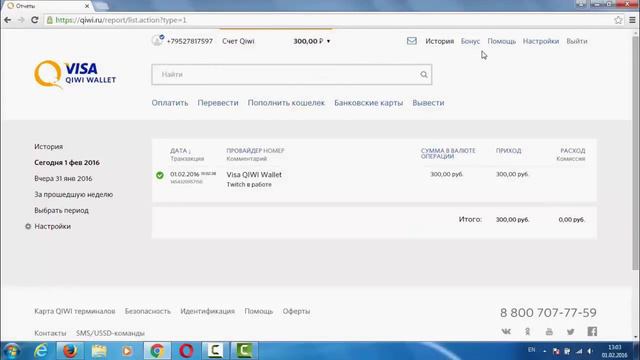Open Chrome menu hamburger icon
640x360 pixels.
point(632,20)
